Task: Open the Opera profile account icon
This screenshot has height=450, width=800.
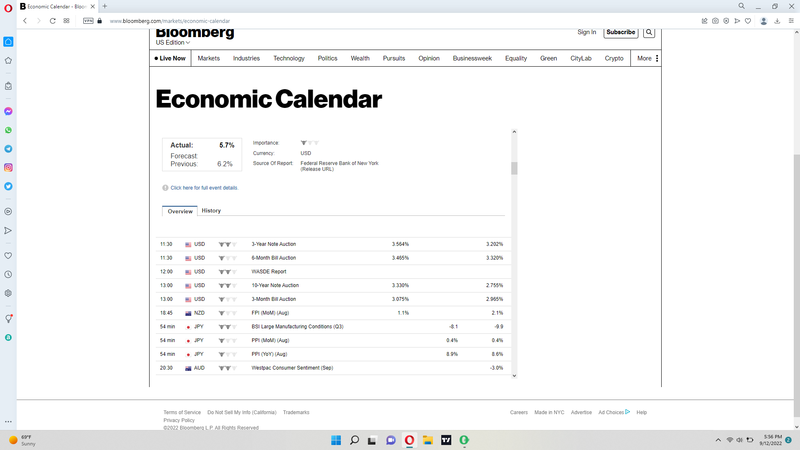Action: coord(764,21)
